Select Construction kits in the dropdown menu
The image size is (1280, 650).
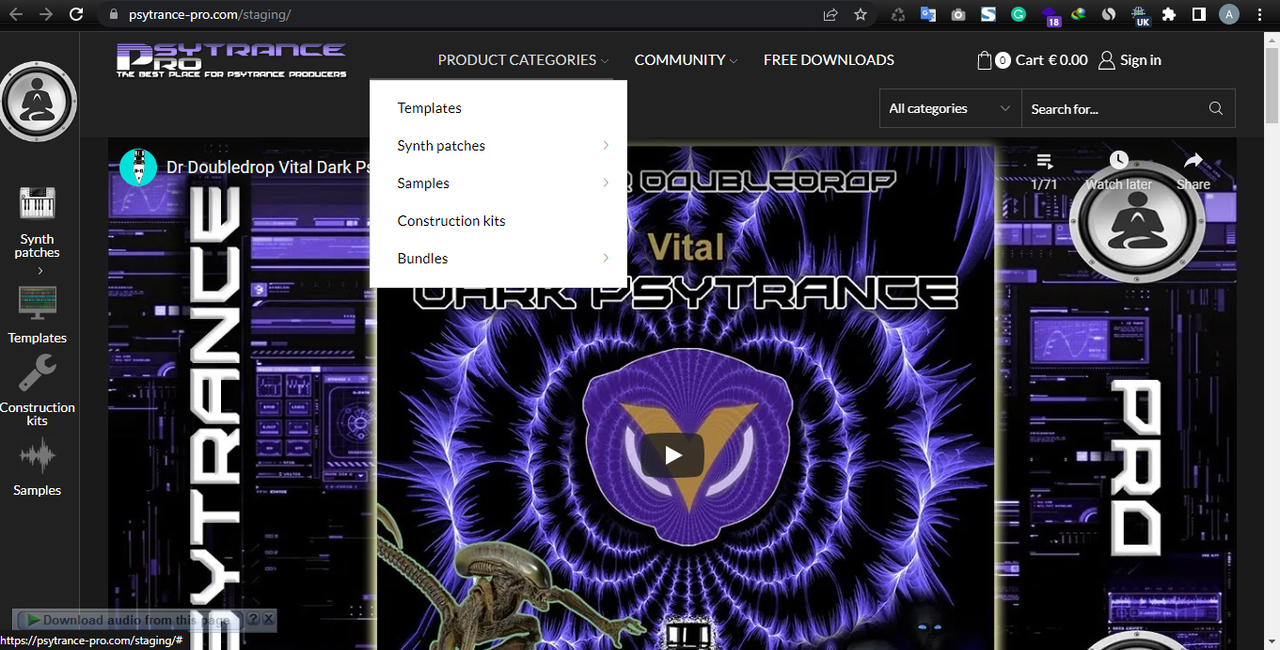tap(451, 221)
